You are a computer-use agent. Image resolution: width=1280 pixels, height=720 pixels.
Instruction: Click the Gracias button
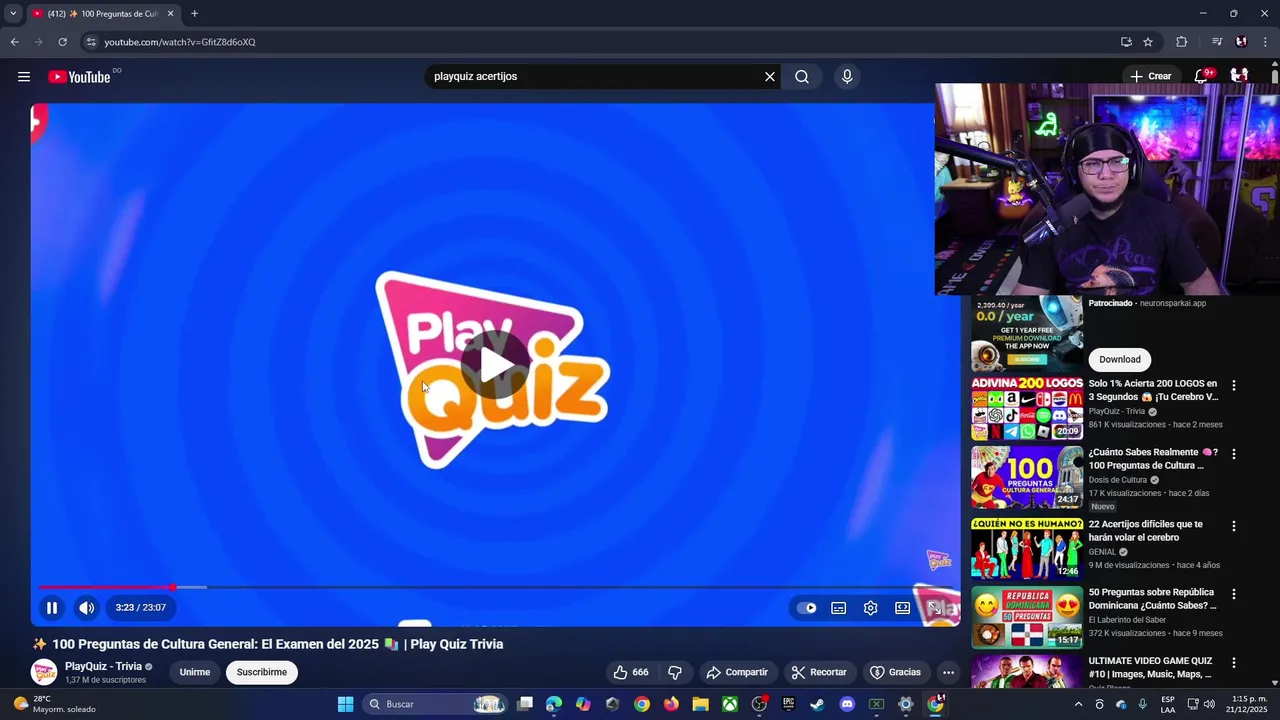pos(895,673)
